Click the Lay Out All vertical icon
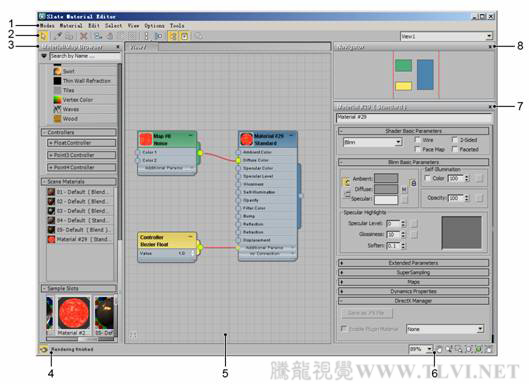529x384 pixels. (x=146, y=36)
